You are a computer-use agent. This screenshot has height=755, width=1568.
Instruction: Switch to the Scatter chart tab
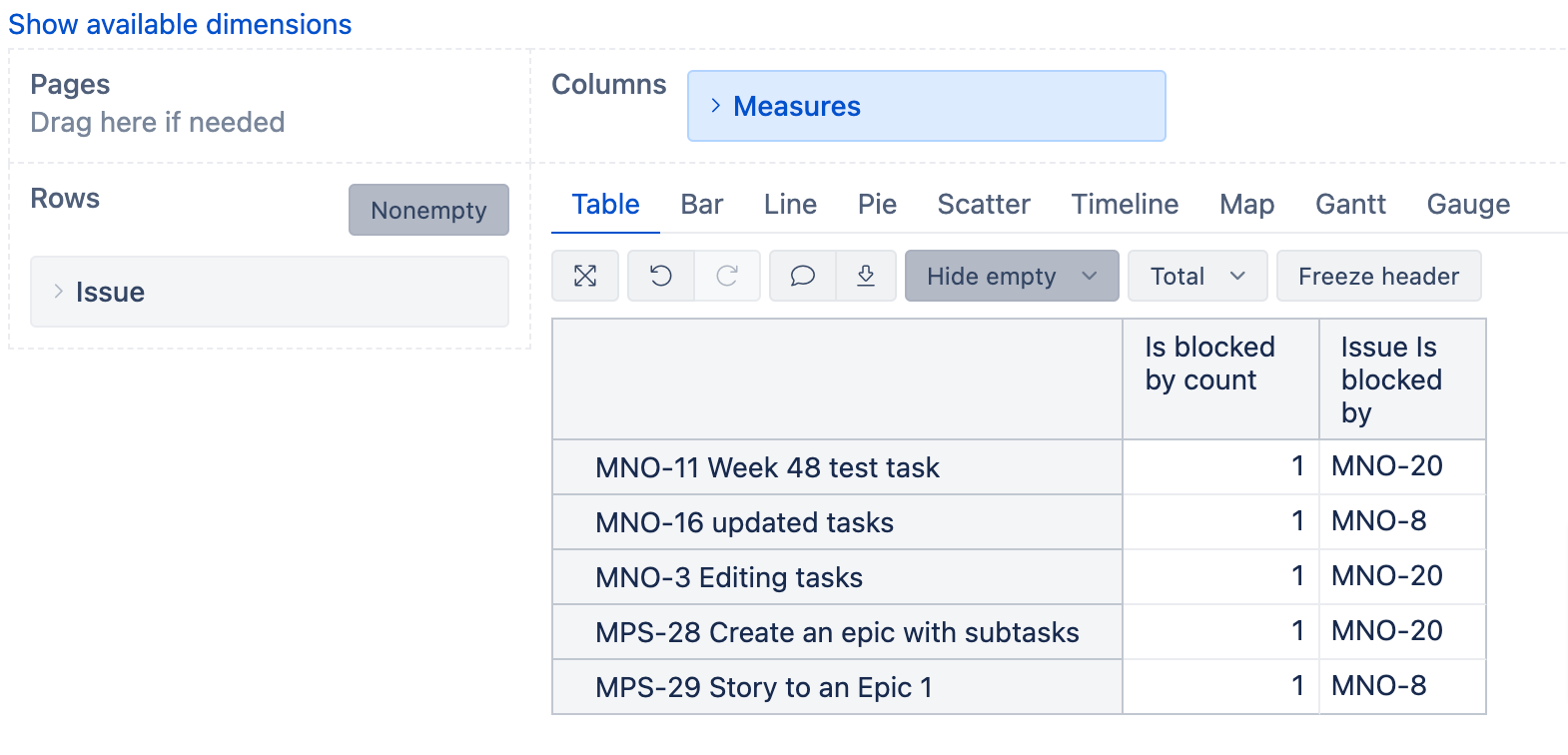pos(984,204)
